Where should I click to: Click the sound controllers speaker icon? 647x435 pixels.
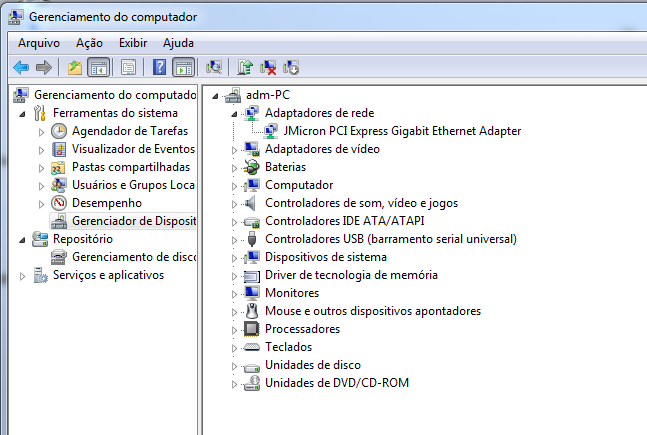(x=251, y=203)
